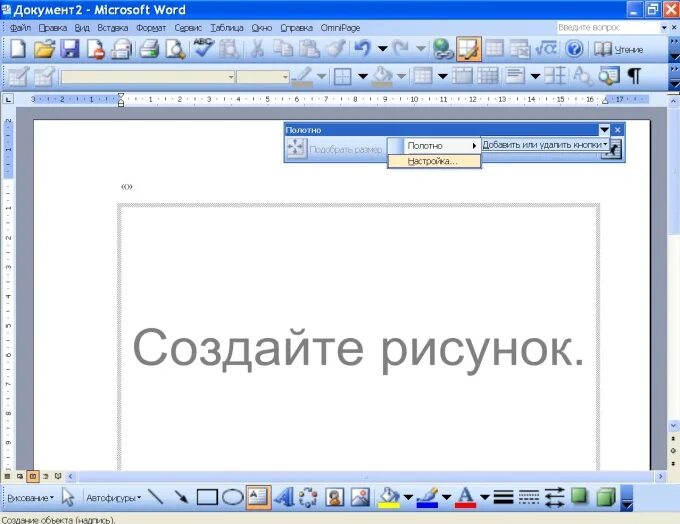The height and width of the screenshot is (524, 680).
Task: Click Добавить или удалить кнопки dropdown
Action: coord(546,145)
